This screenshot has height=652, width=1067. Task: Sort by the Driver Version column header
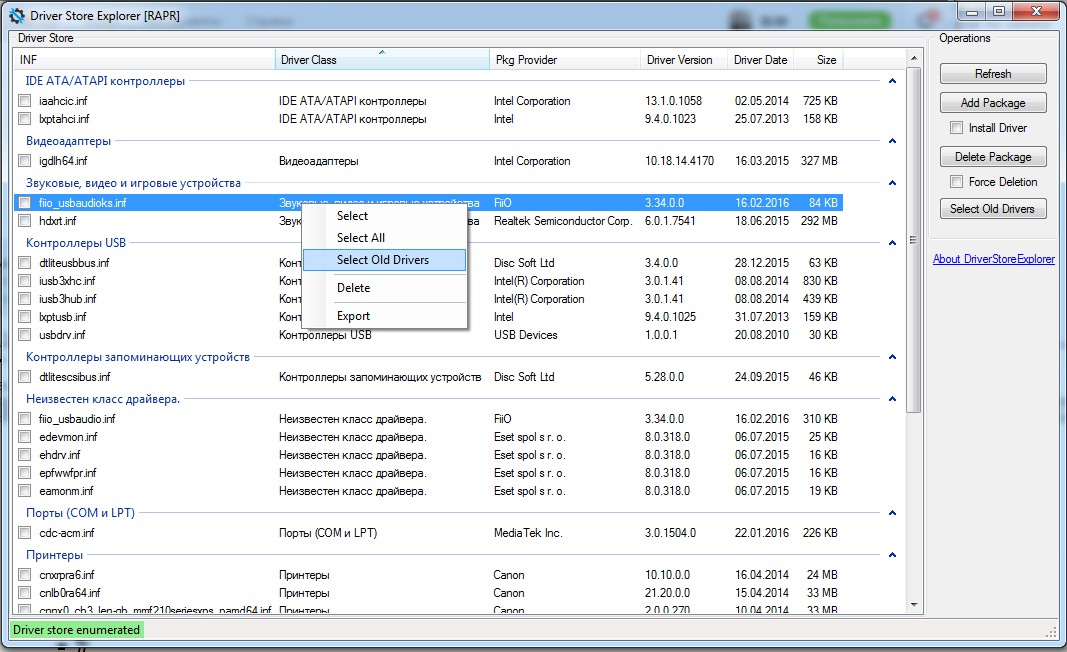[684, 60]
